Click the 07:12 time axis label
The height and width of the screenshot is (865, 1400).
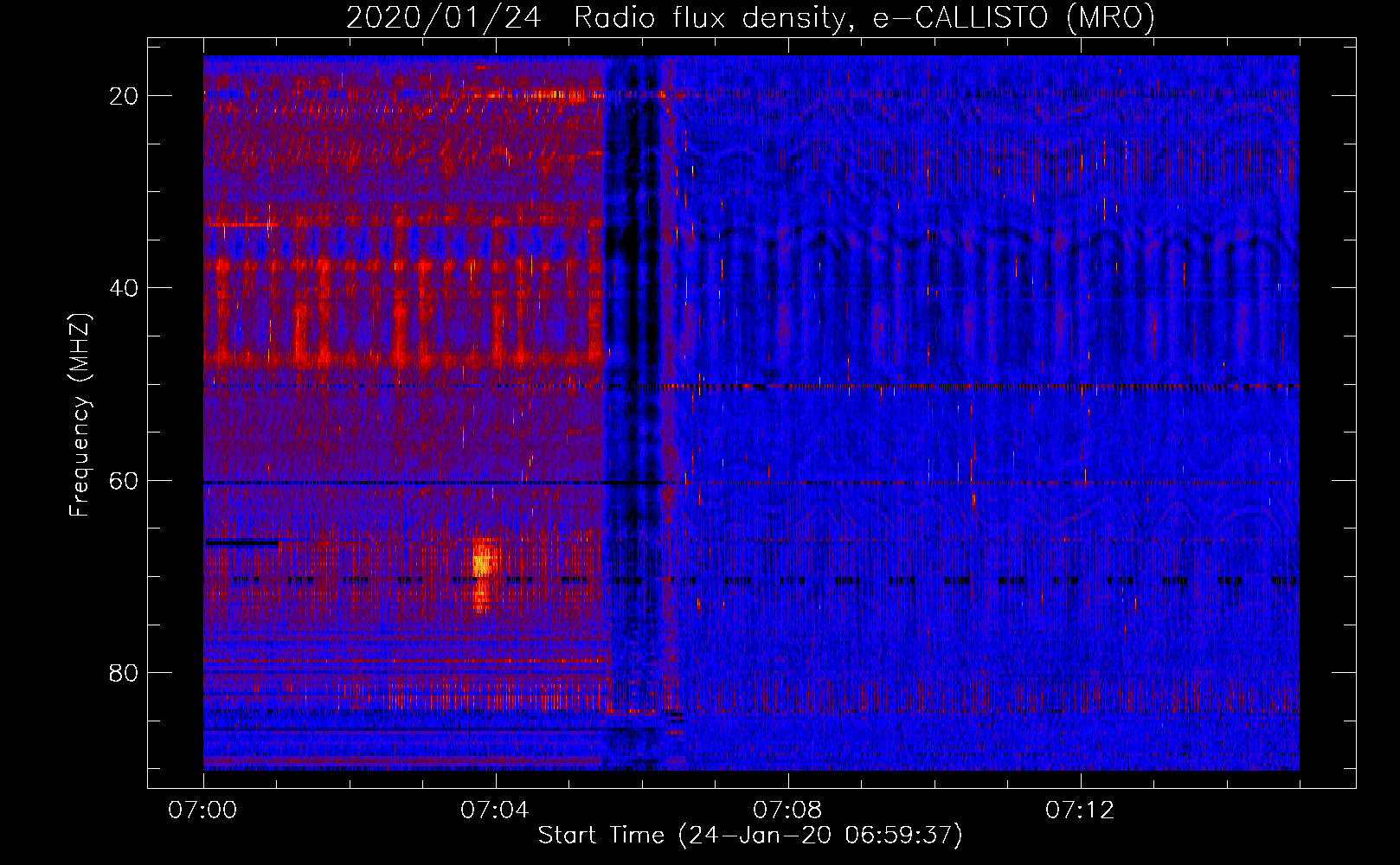(1080, 811)
